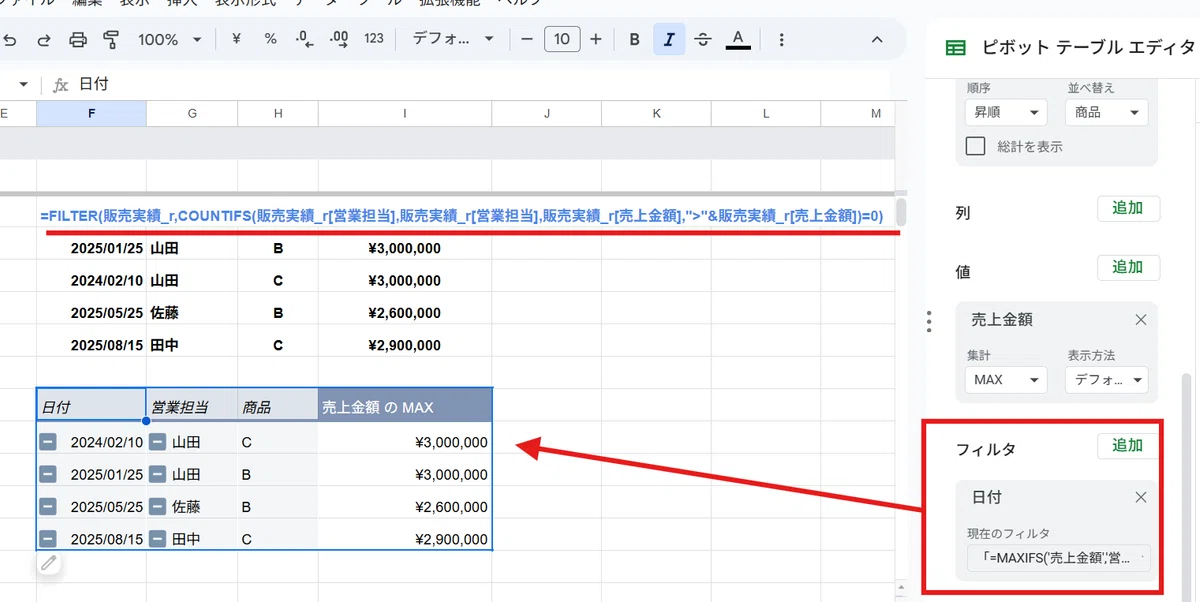The image size is (1200, 602).
Task: Collapse the 2025/08/15 pivot row
Action: [48, 539]
